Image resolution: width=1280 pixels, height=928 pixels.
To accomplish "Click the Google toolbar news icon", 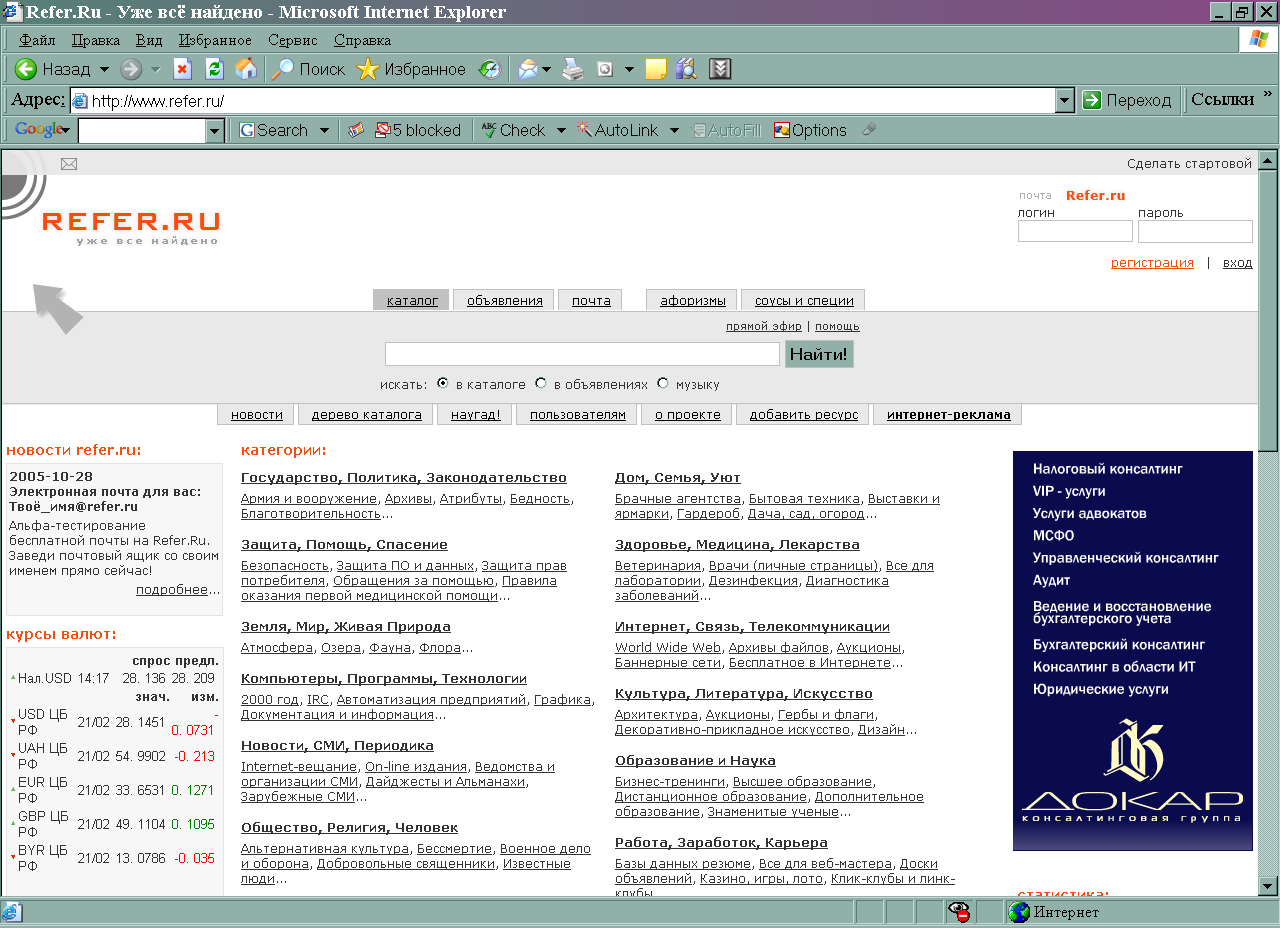I will [x=355, y=130].
